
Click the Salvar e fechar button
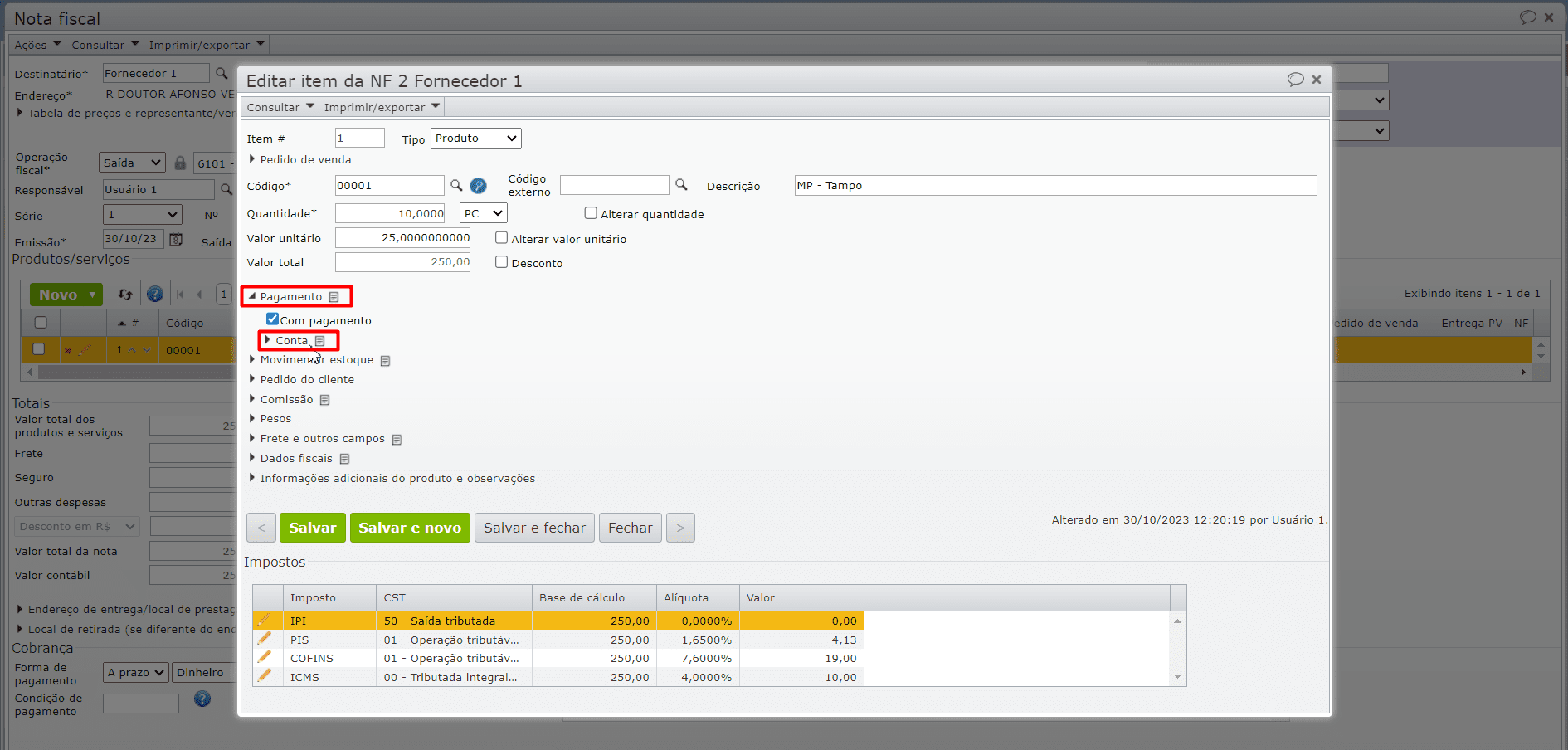pos(534,528)
